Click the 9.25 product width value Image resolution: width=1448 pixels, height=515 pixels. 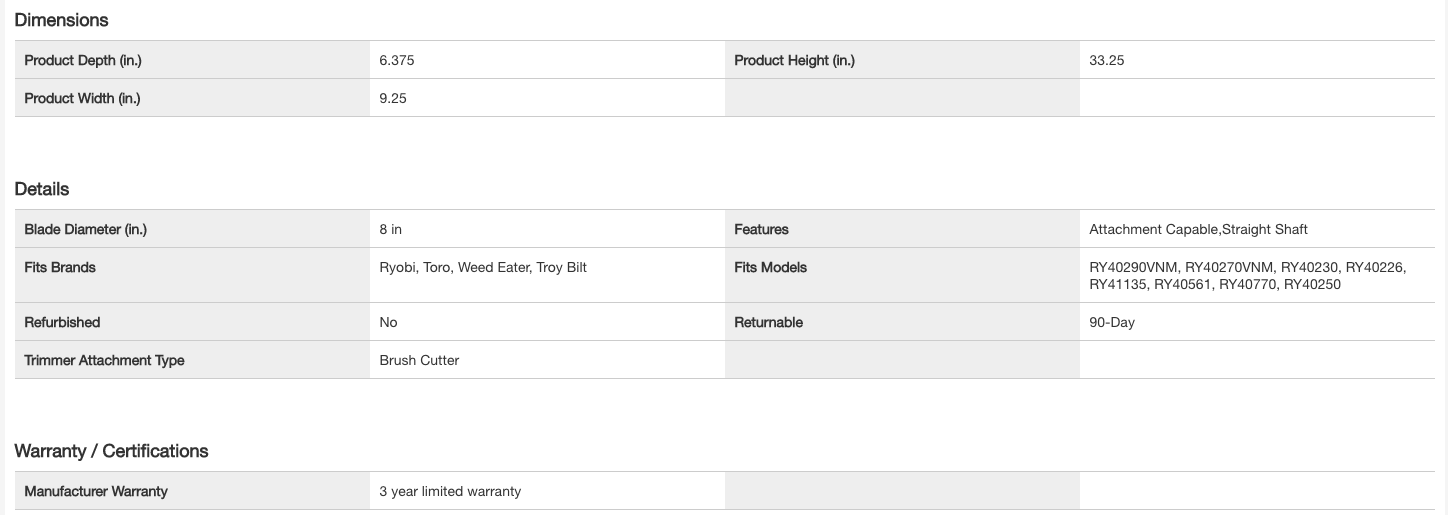point(393,98)
